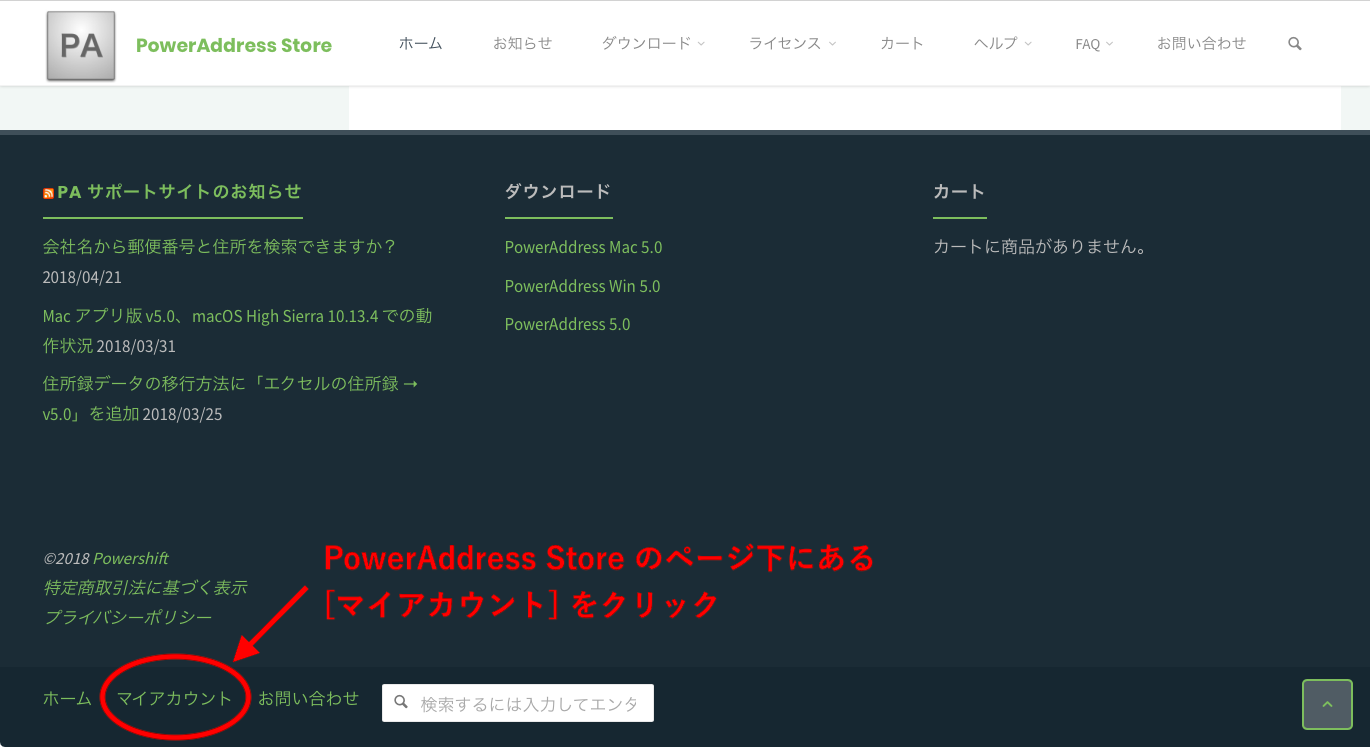Click the PowerAddress Store site title
The width and height of the screenshot is (1370, 747).
click(234, 45)
